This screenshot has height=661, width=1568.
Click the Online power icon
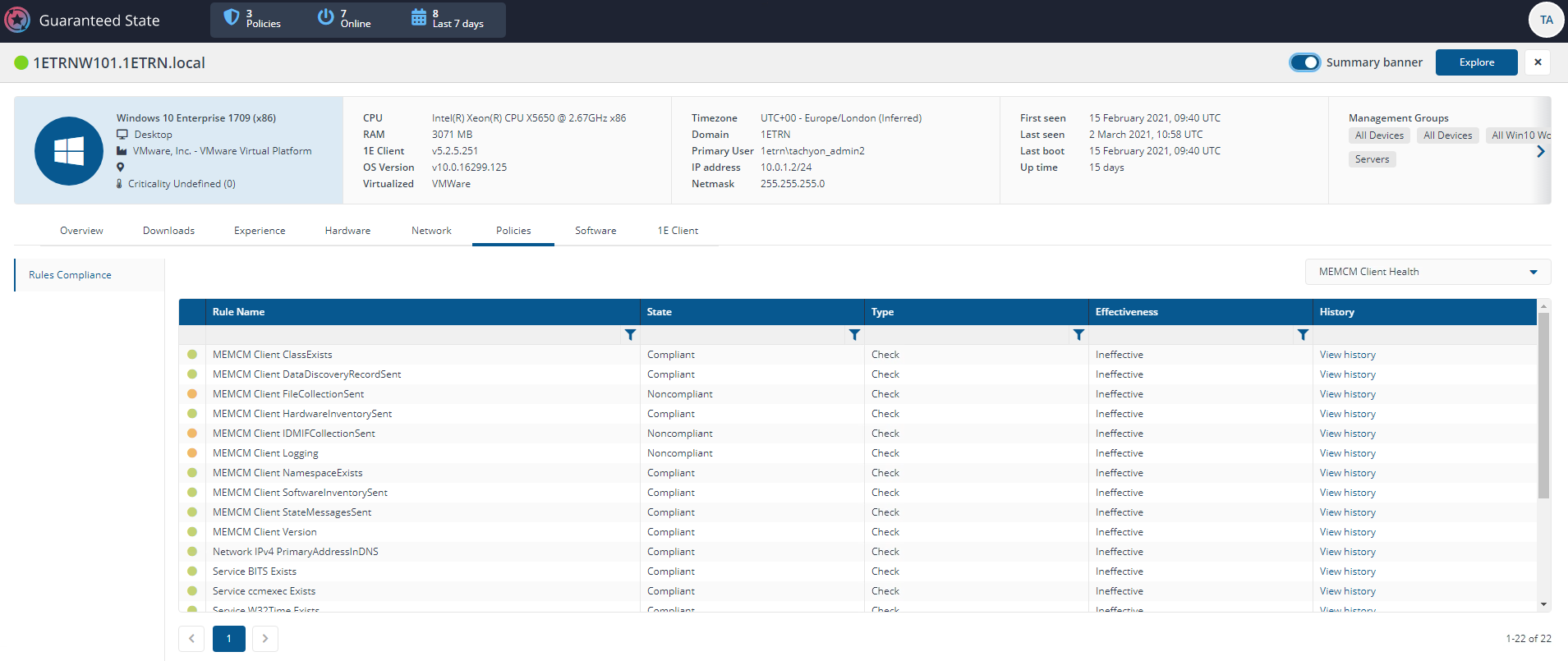326,16
